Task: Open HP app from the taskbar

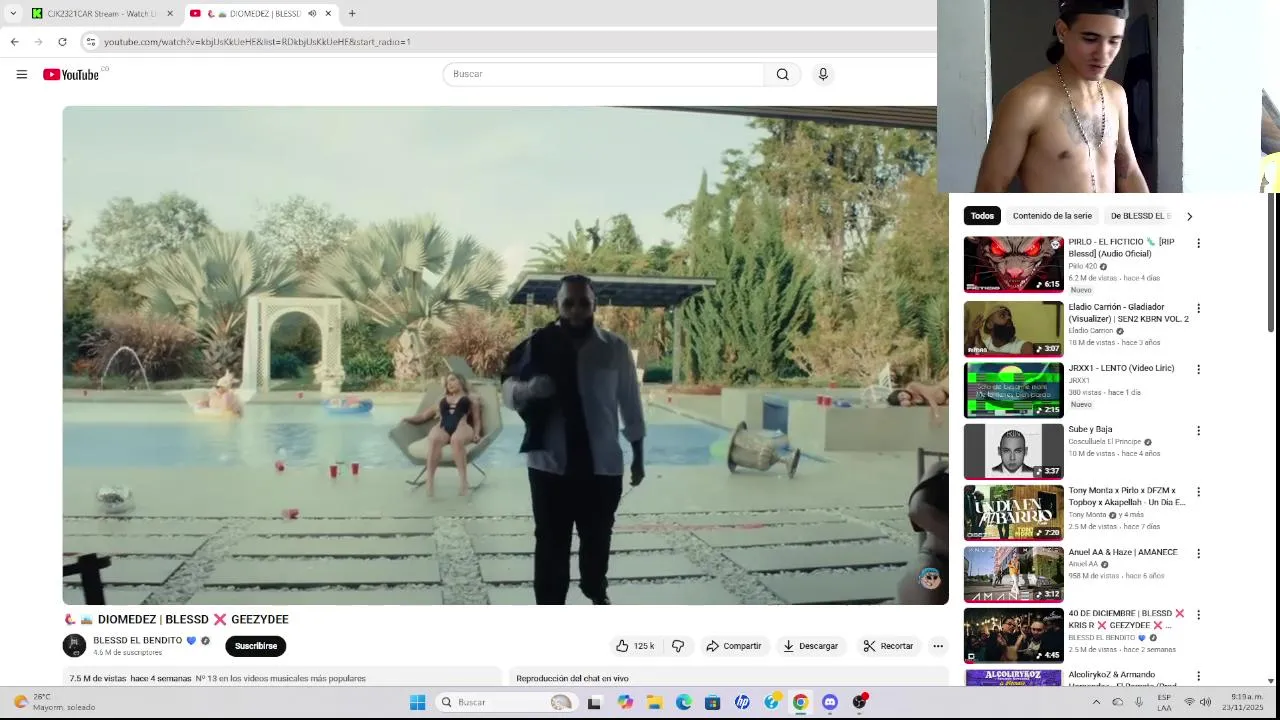Action: [742, 702]
